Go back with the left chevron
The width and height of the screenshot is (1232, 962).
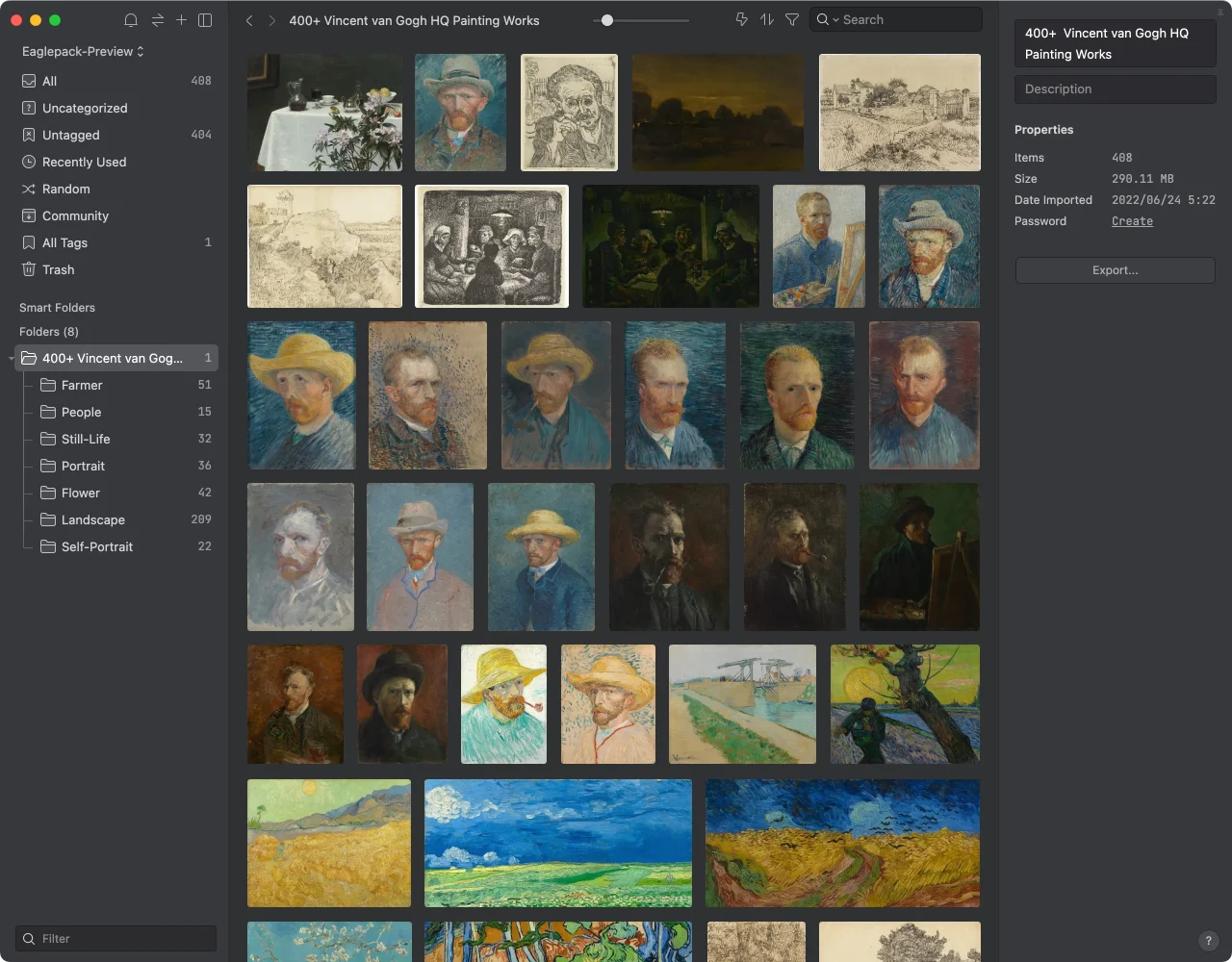coord(249,20)
